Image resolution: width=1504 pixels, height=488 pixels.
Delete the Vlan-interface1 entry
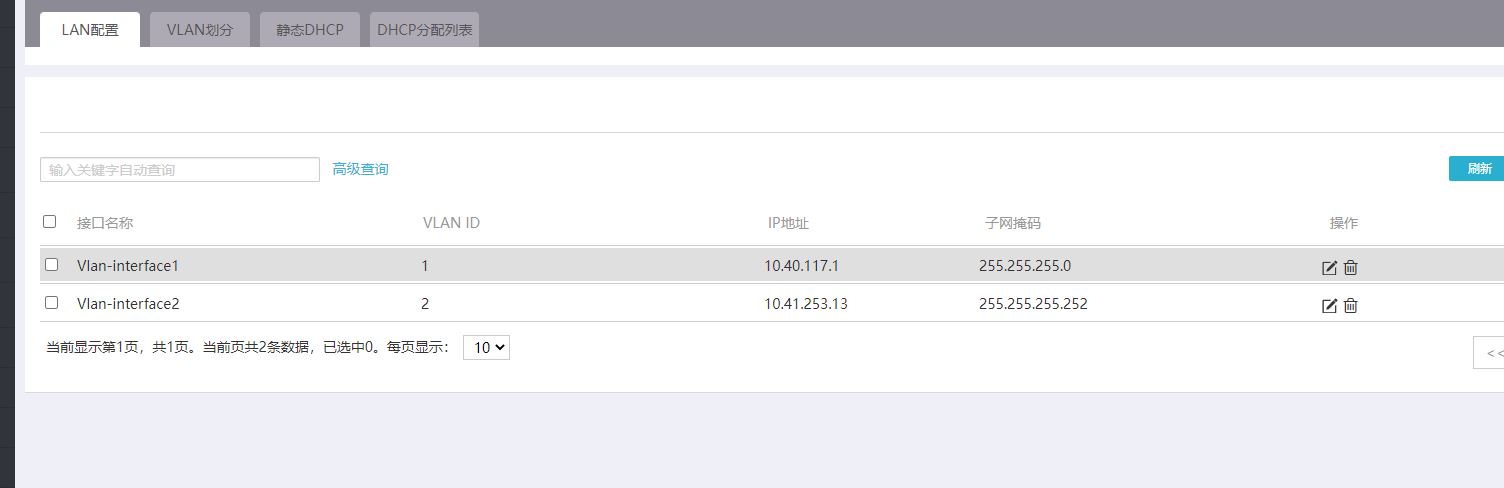(x=1350, y=267)
